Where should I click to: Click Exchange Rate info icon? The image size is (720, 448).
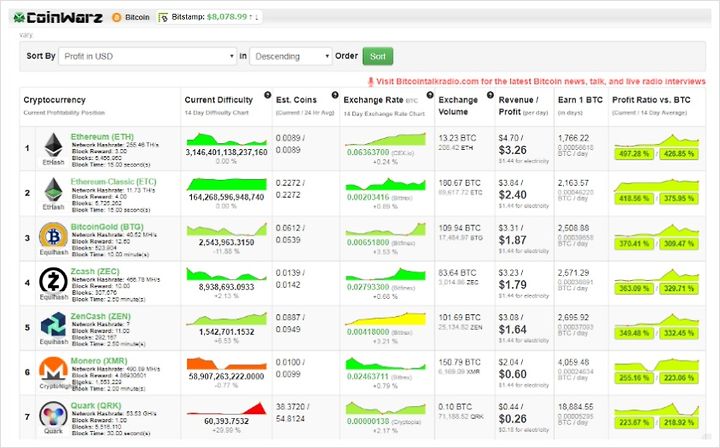pyautogui.click(x=430, y=95)
